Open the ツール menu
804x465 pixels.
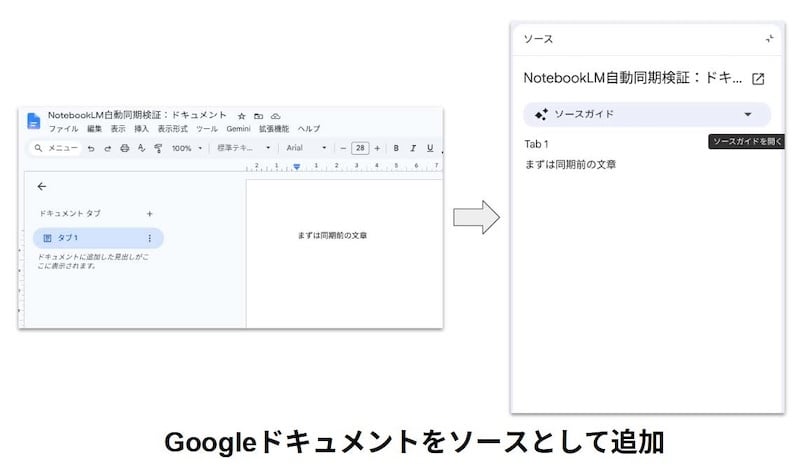pos(207,129)
